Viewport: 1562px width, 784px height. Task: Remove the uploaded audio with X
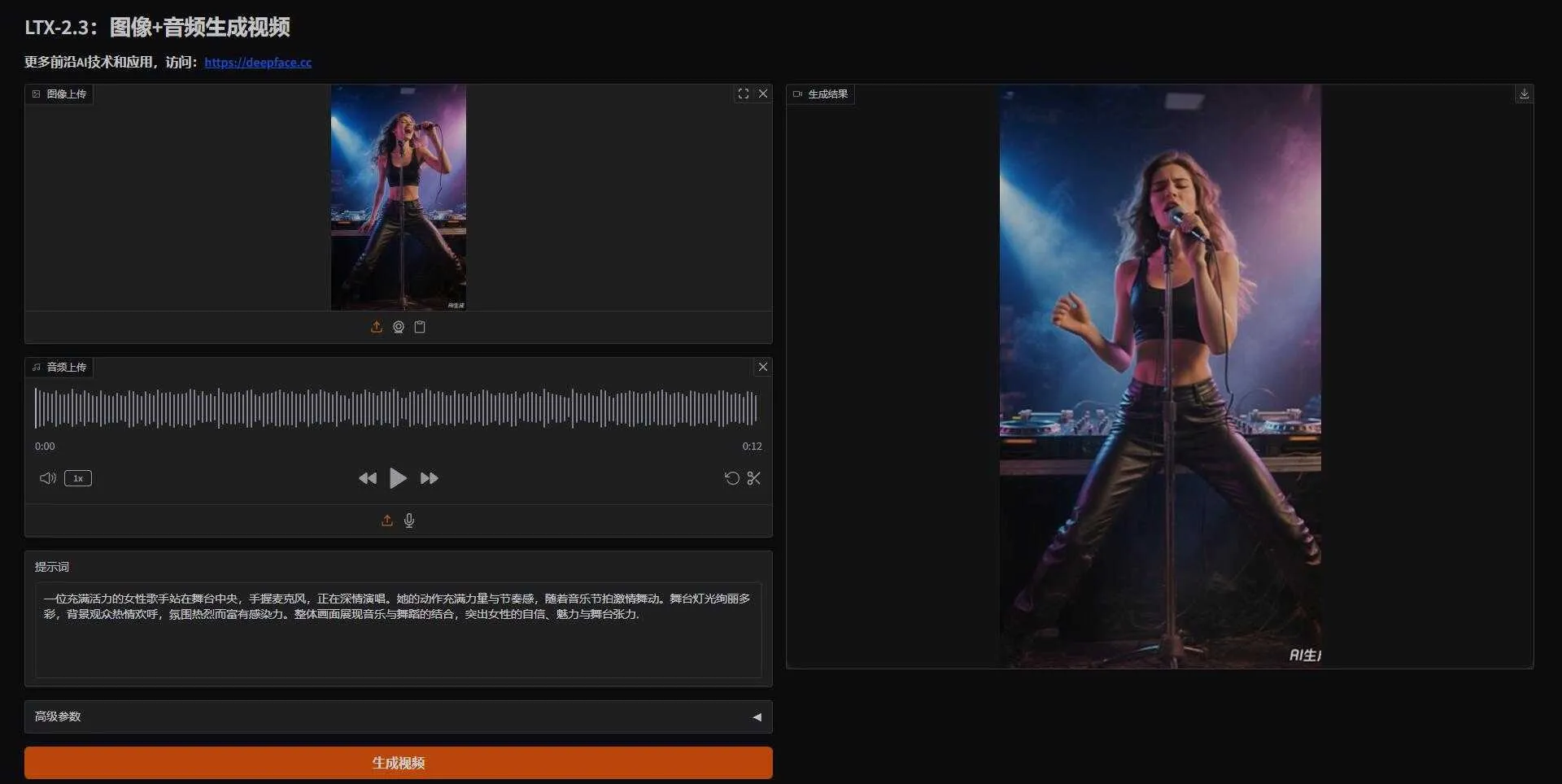click(762, 367)
